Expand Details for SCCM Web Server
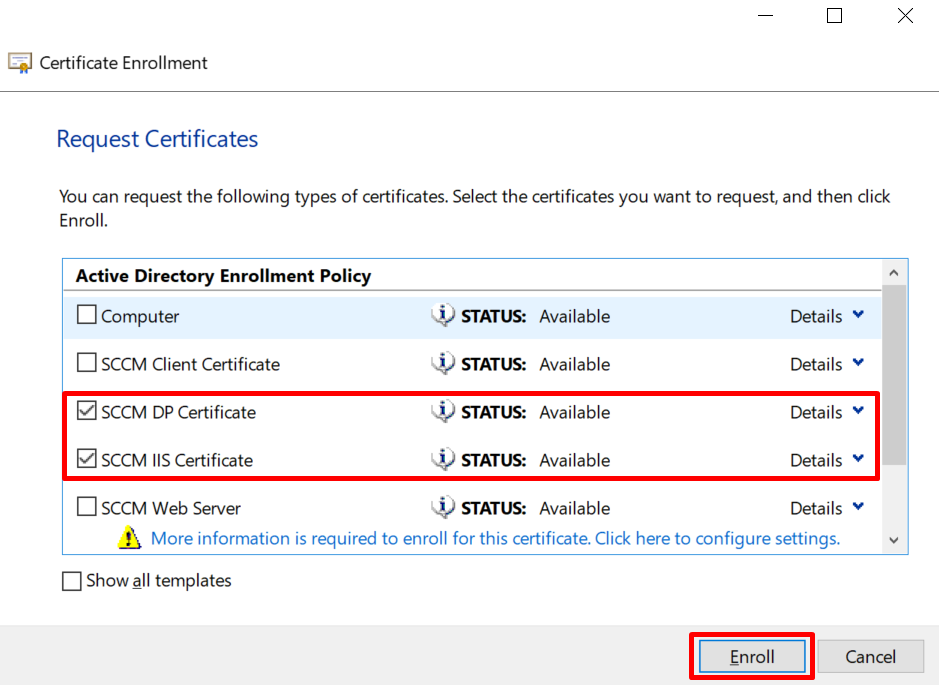The width and height of the screenshot is (939, 685). pos(827,507)
